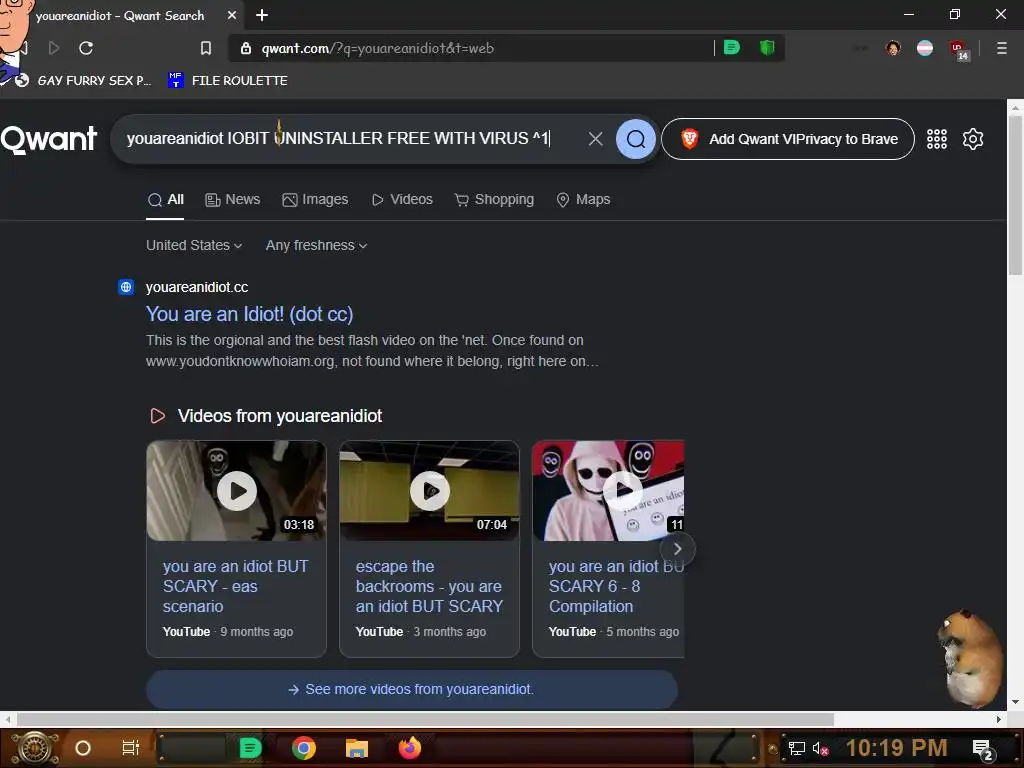
Task: Switch to the Shopping tab
Action: pos(494,200)
